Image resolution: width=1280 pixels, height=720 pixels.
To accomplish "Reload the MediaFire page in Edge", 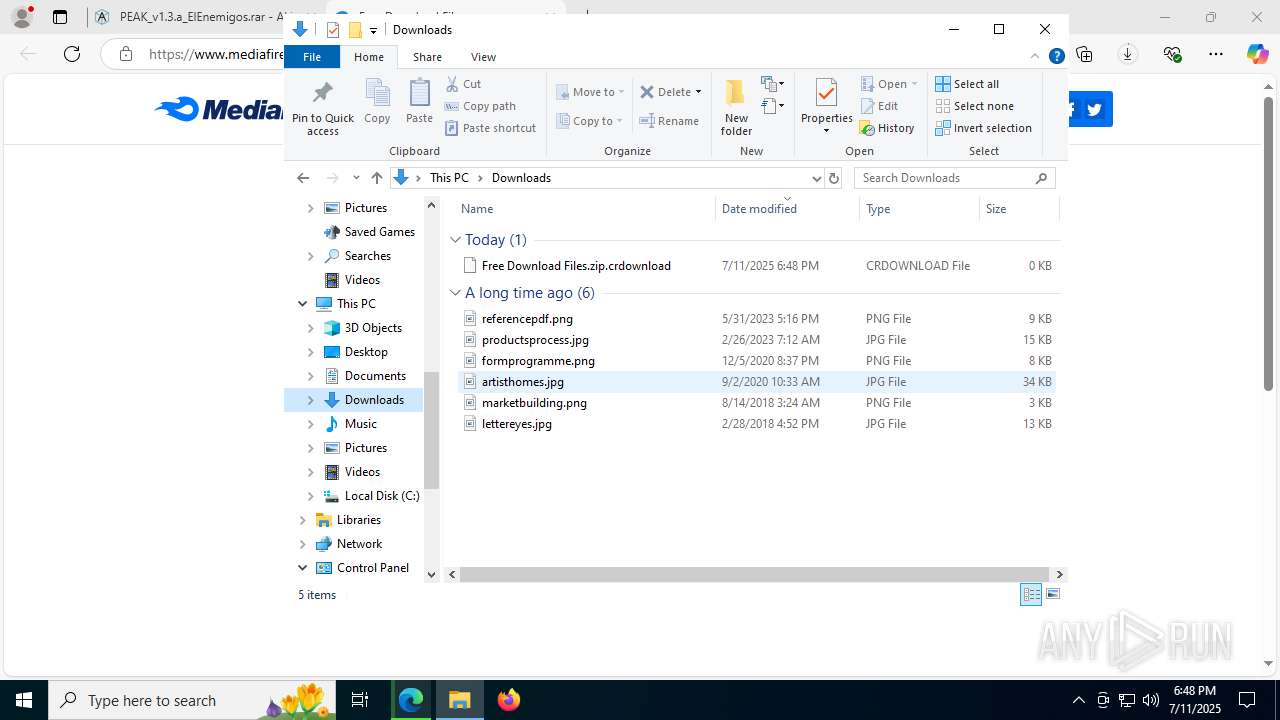I will click(x=72, y=54).
